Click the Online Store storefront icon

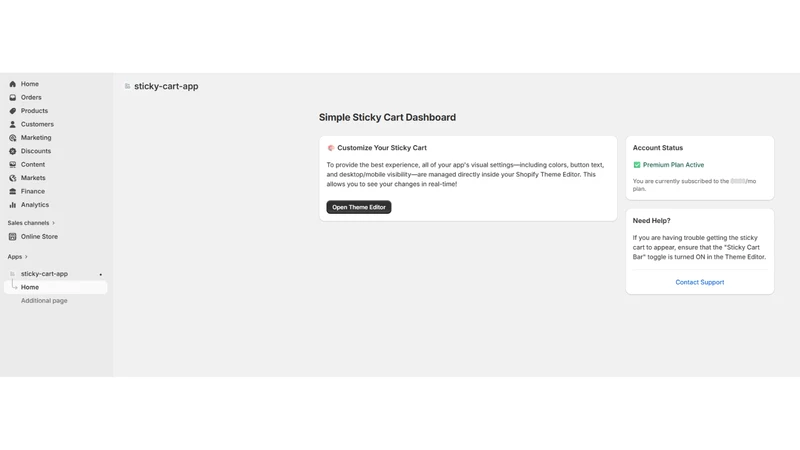tap(13, 237)
